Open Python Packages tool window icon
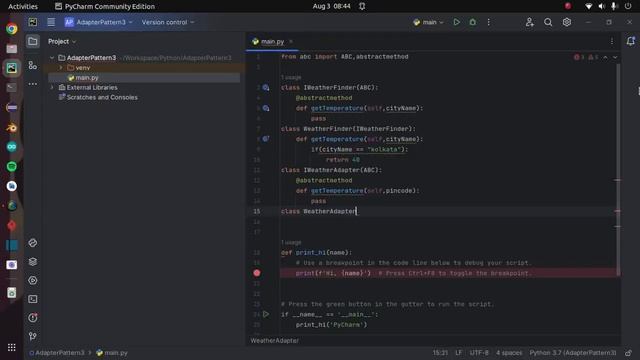Viewport: 640px width, 360px height. click(x=33, y=243)
